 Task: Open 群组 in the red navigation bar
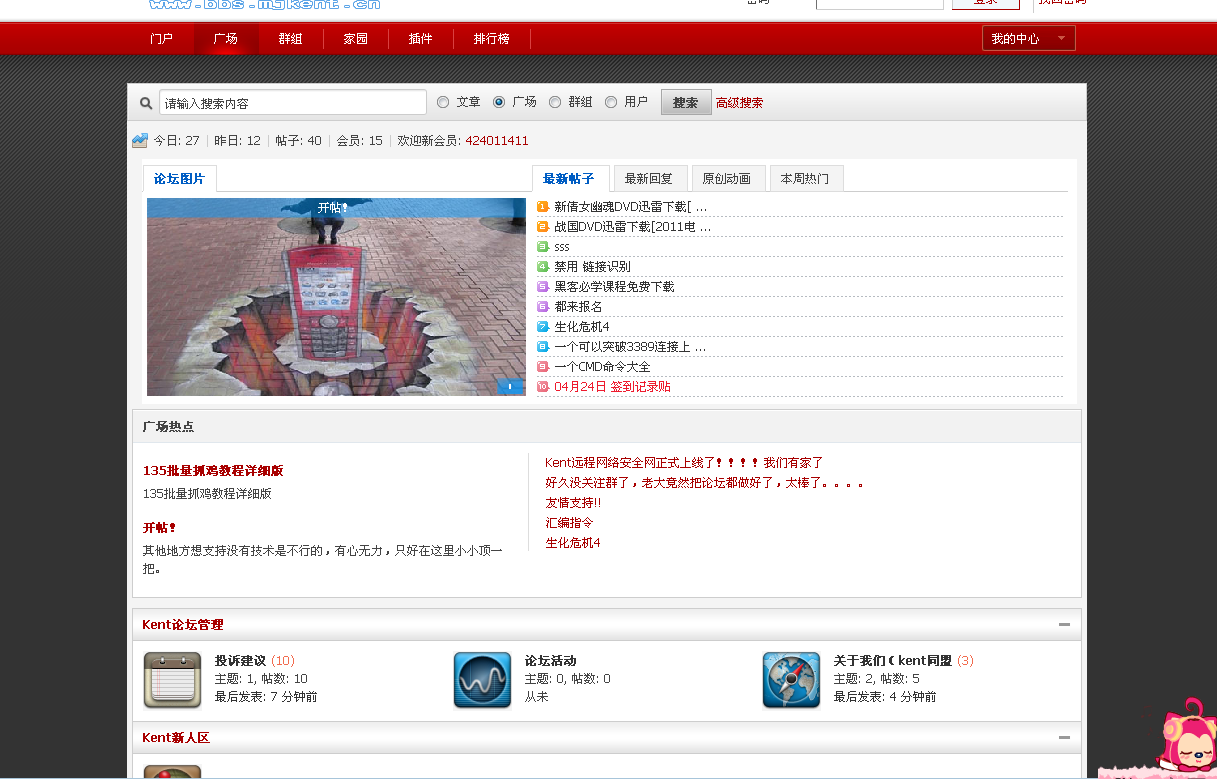(290, 39)
